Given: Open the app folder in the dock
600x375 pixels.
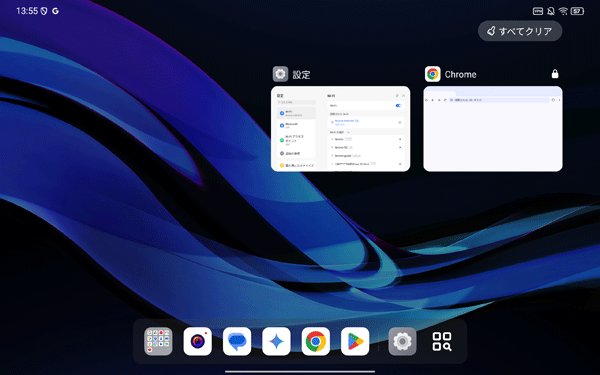Looking at the screenshot, I should [x=158, y=341].
